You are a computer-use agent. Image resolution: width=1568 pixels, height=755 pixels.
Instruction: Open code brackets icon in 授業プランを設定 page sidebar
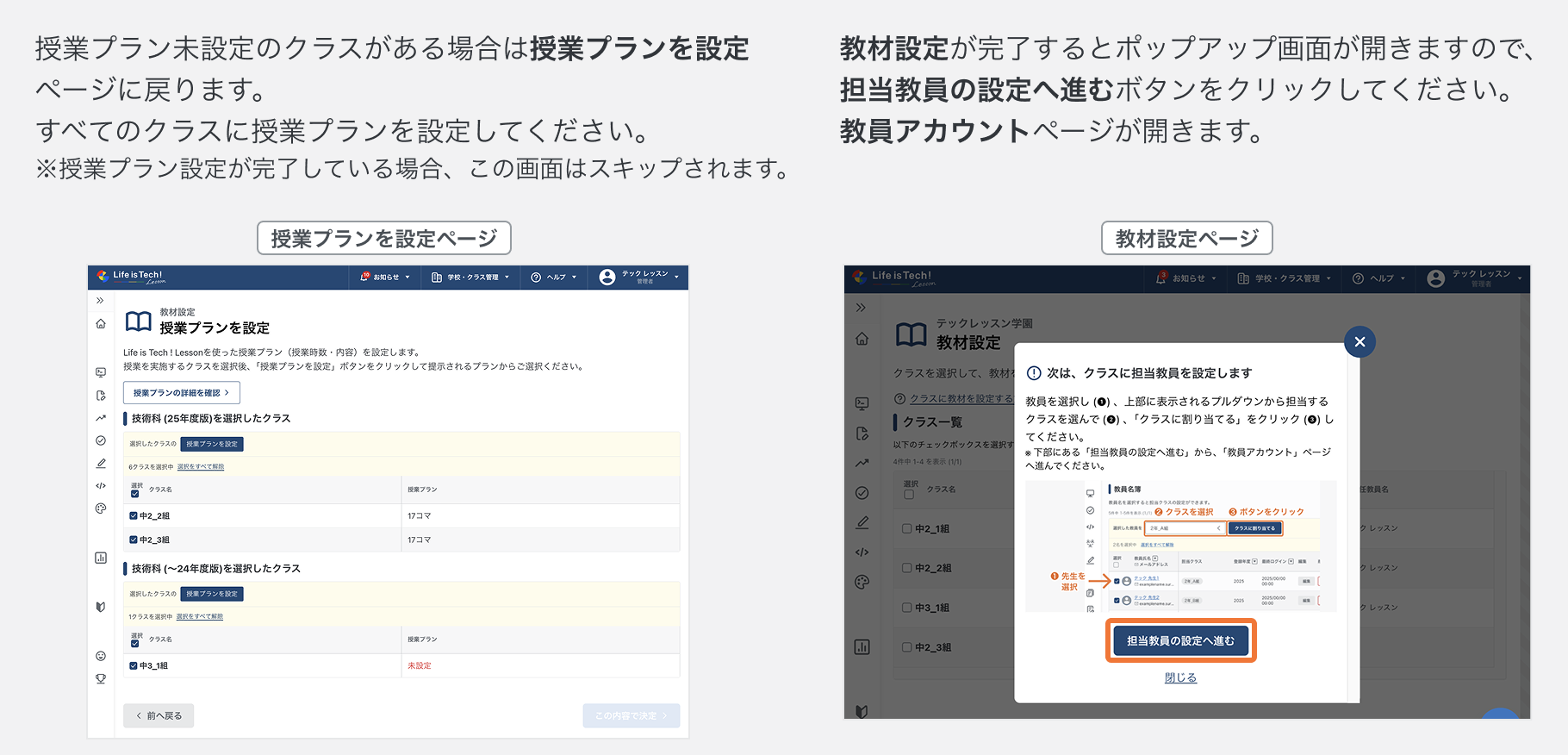pyautogui.click(x=101, y=486)
